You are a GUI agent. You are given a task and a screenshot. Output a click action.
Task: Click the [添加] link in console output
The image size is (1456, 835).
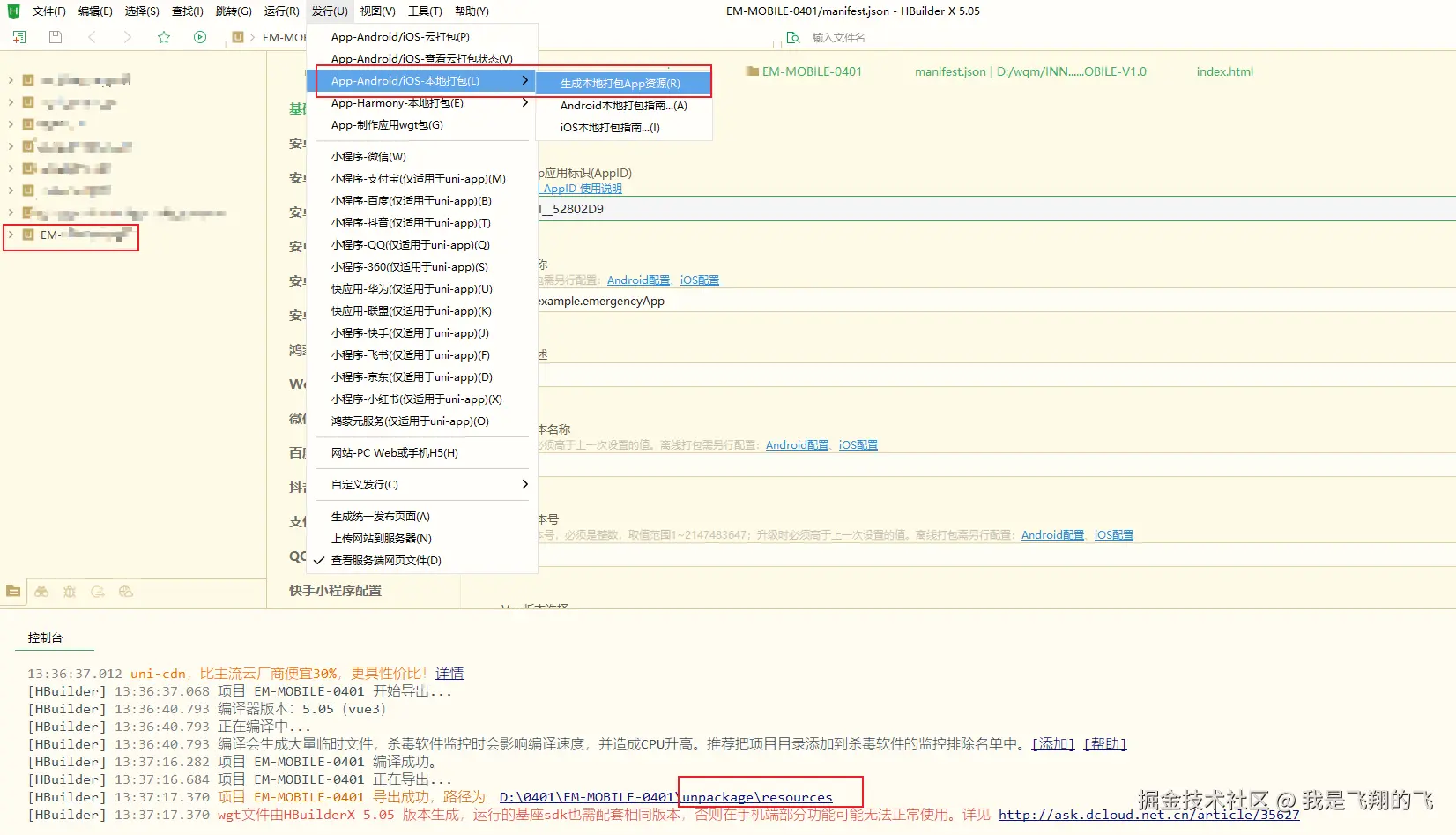[1053, 744]
